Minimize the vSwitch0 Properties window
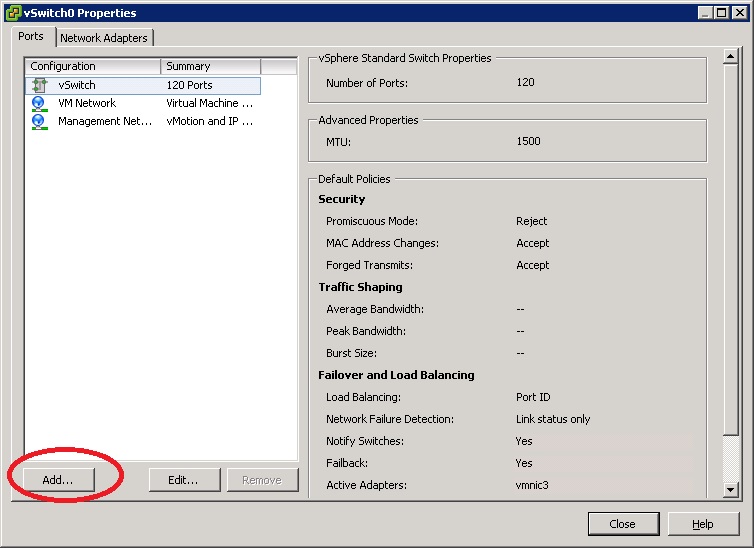The height and width of the screenshot is (548, 754). [705, 13]
